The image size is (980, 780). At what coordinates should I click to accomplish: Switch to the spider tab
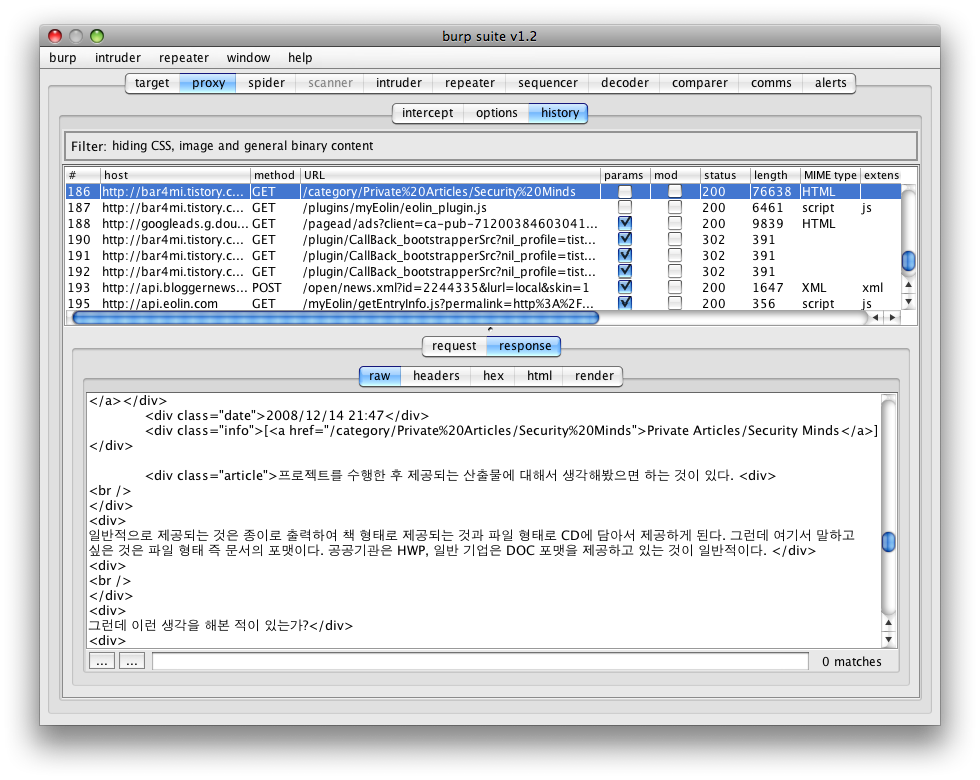tap(266, 82)
